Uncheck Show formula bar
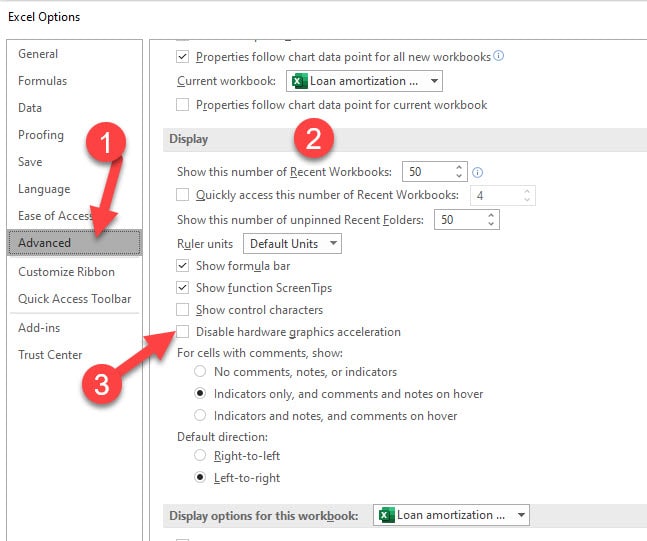647x541 pixels. [182, 266]
